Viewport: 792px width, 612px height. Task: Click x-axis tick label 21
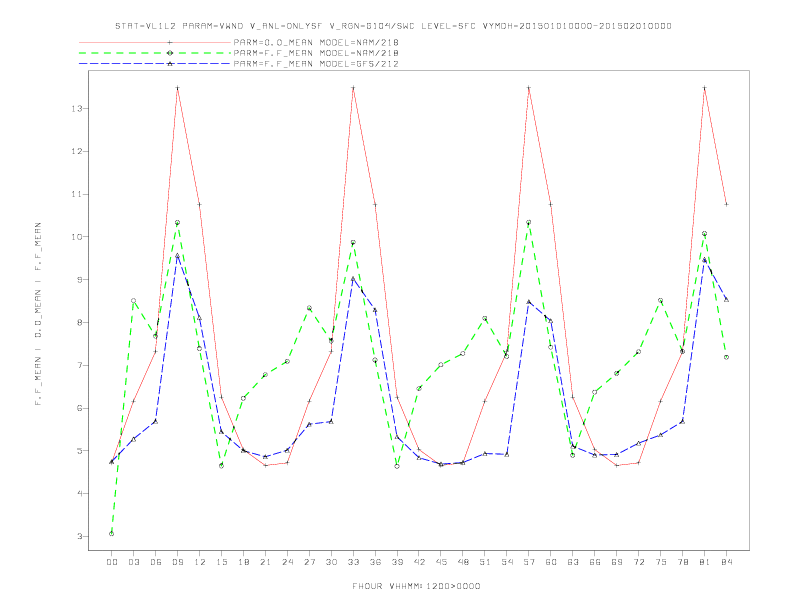tap(265, 562)
